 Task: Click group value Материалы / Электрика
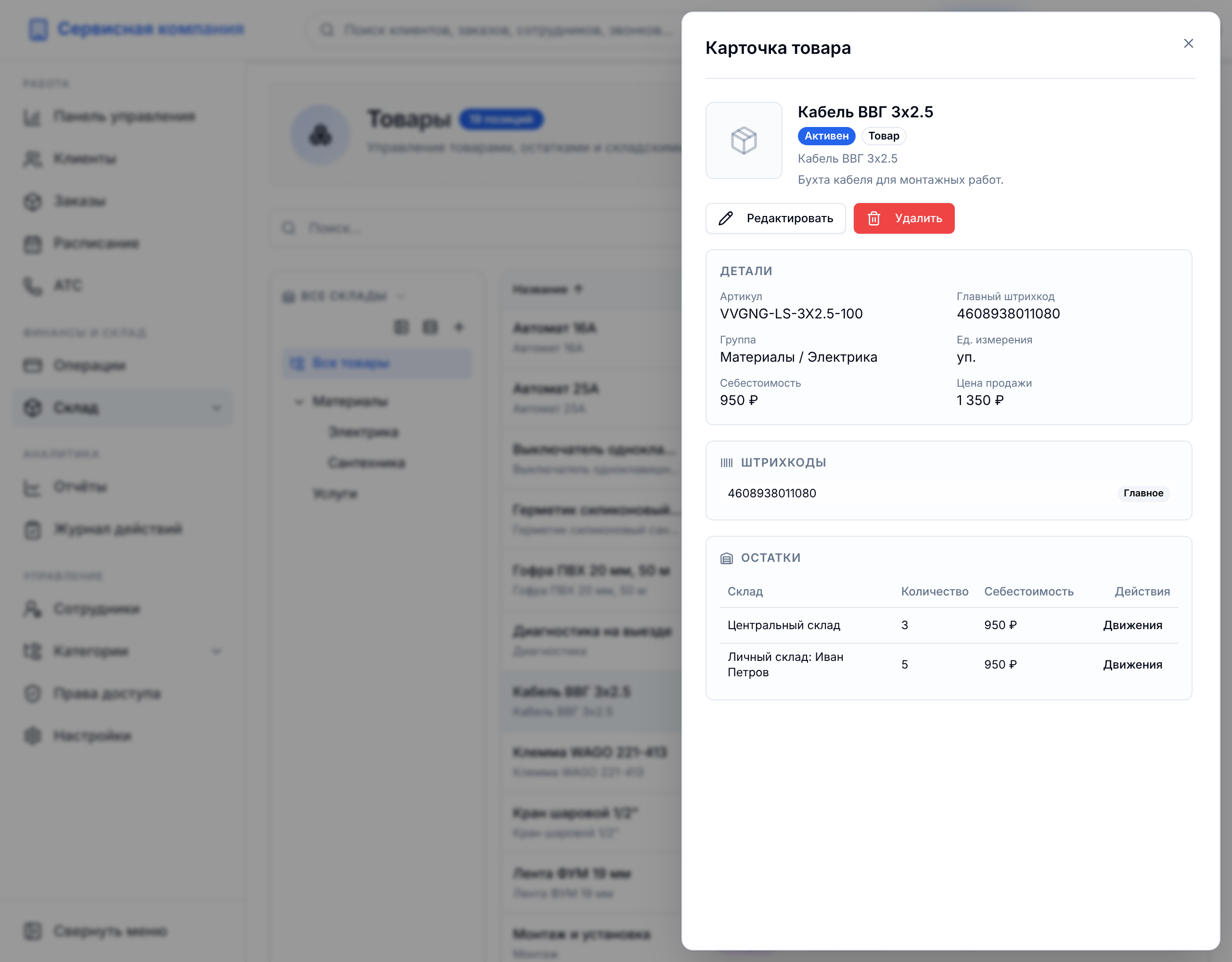[x=798, y=357]
